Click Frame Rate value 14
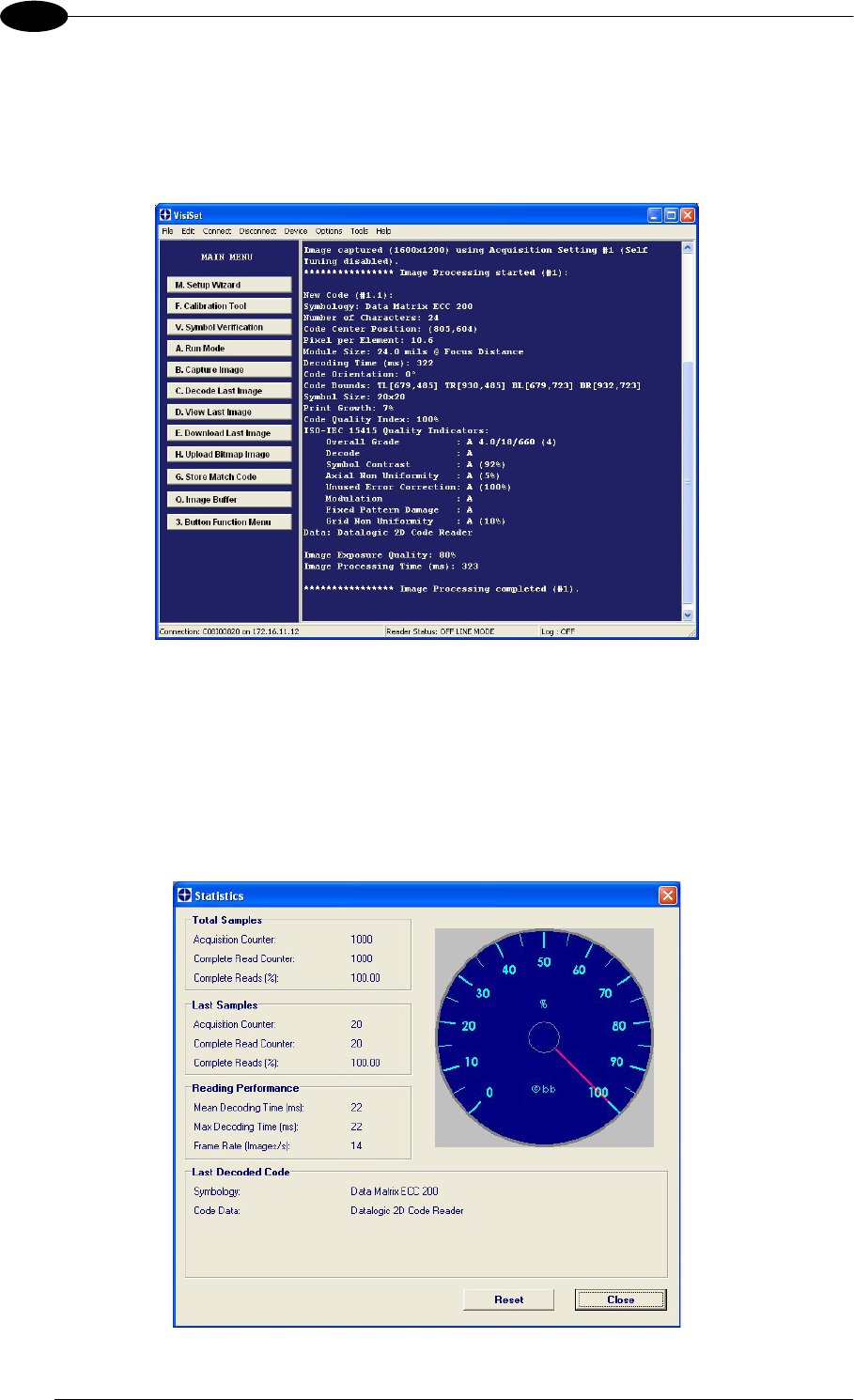This screenshot has width=854, height=1400. point(356,1146)
